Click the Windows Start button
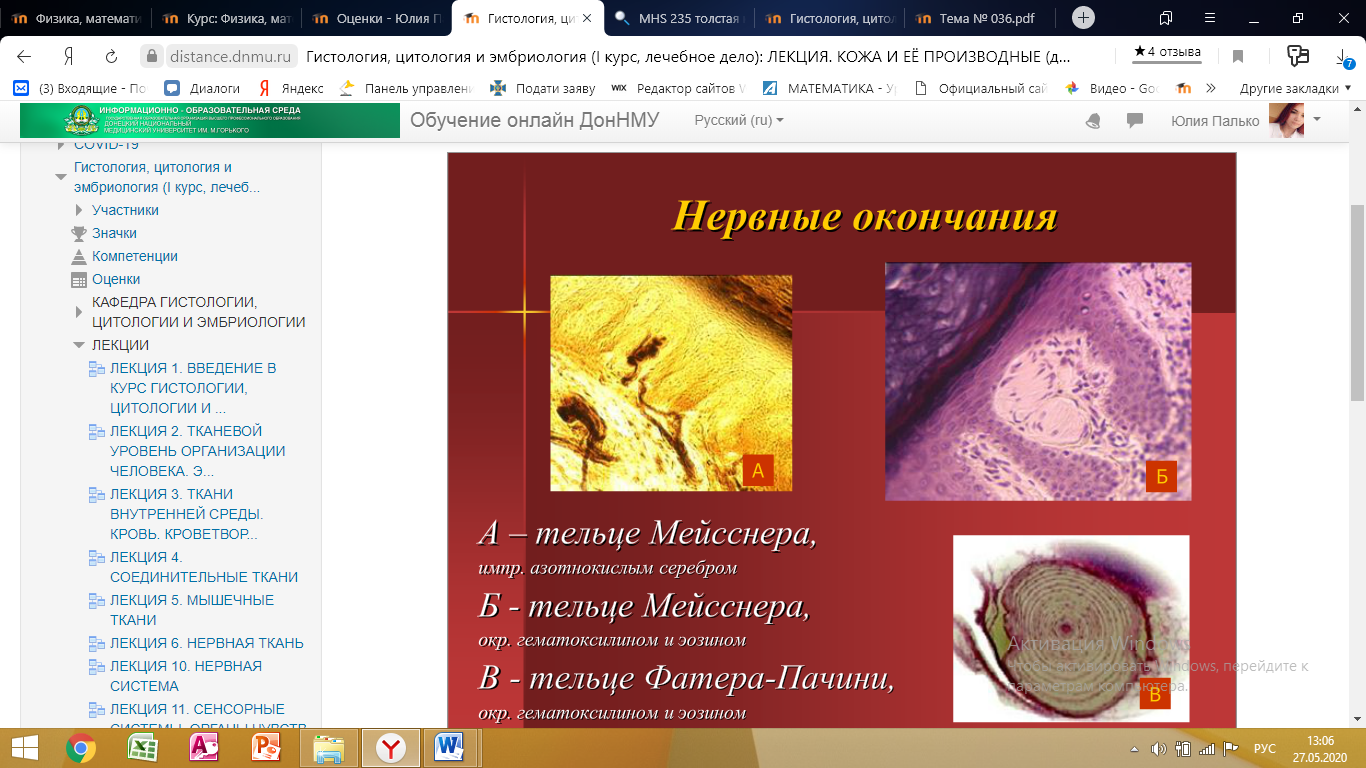The height and width of the screenshot is (768, 1366). pos(24,747)
